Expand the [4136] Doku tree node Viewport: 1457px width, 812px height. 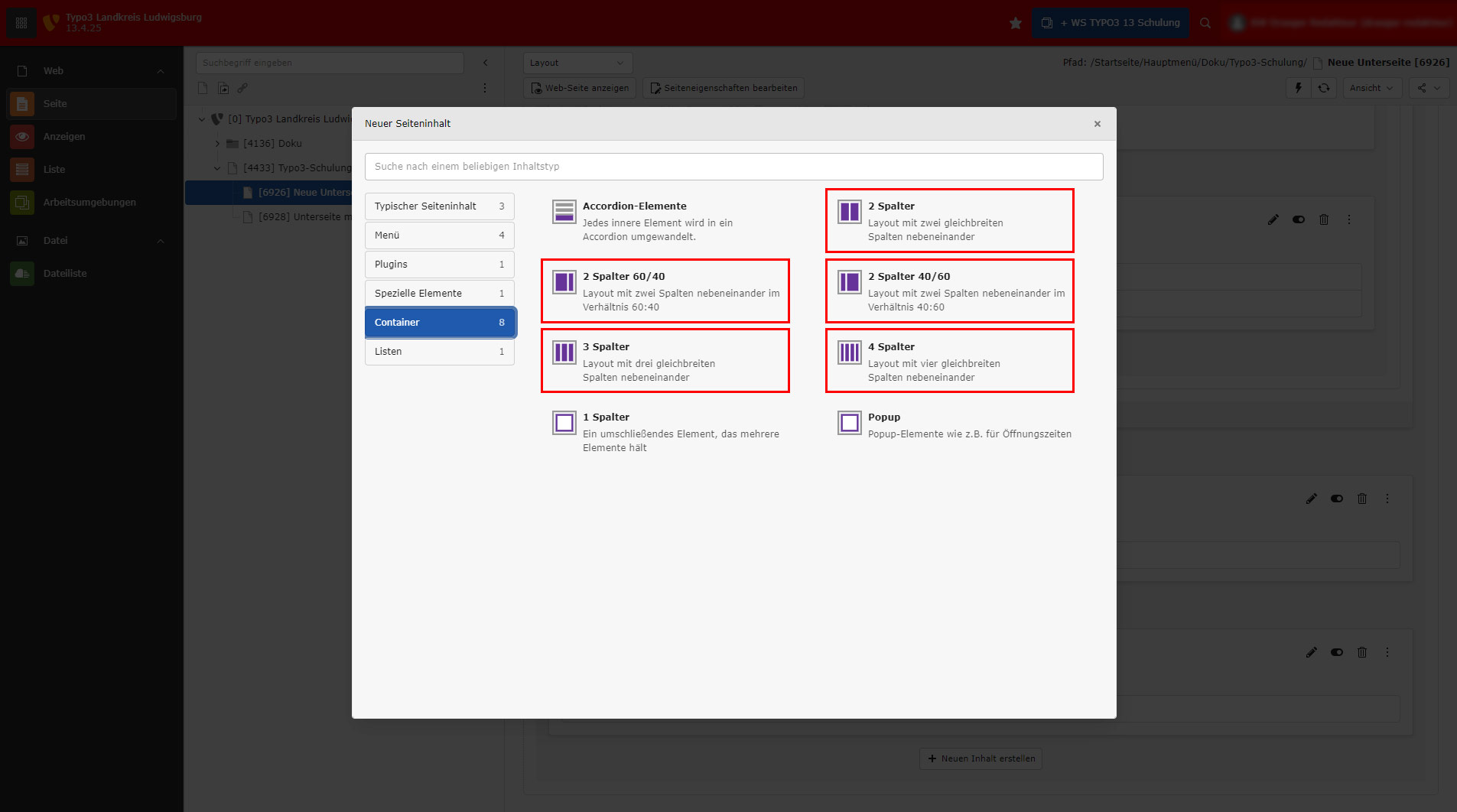(217, 143)
